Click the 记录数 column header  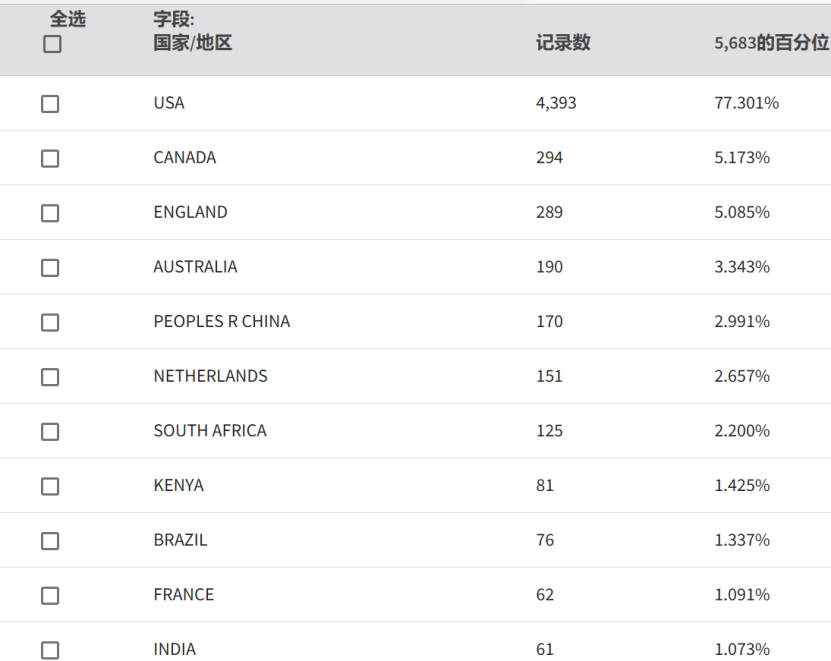pyautogui.click(x=563, y=42)
